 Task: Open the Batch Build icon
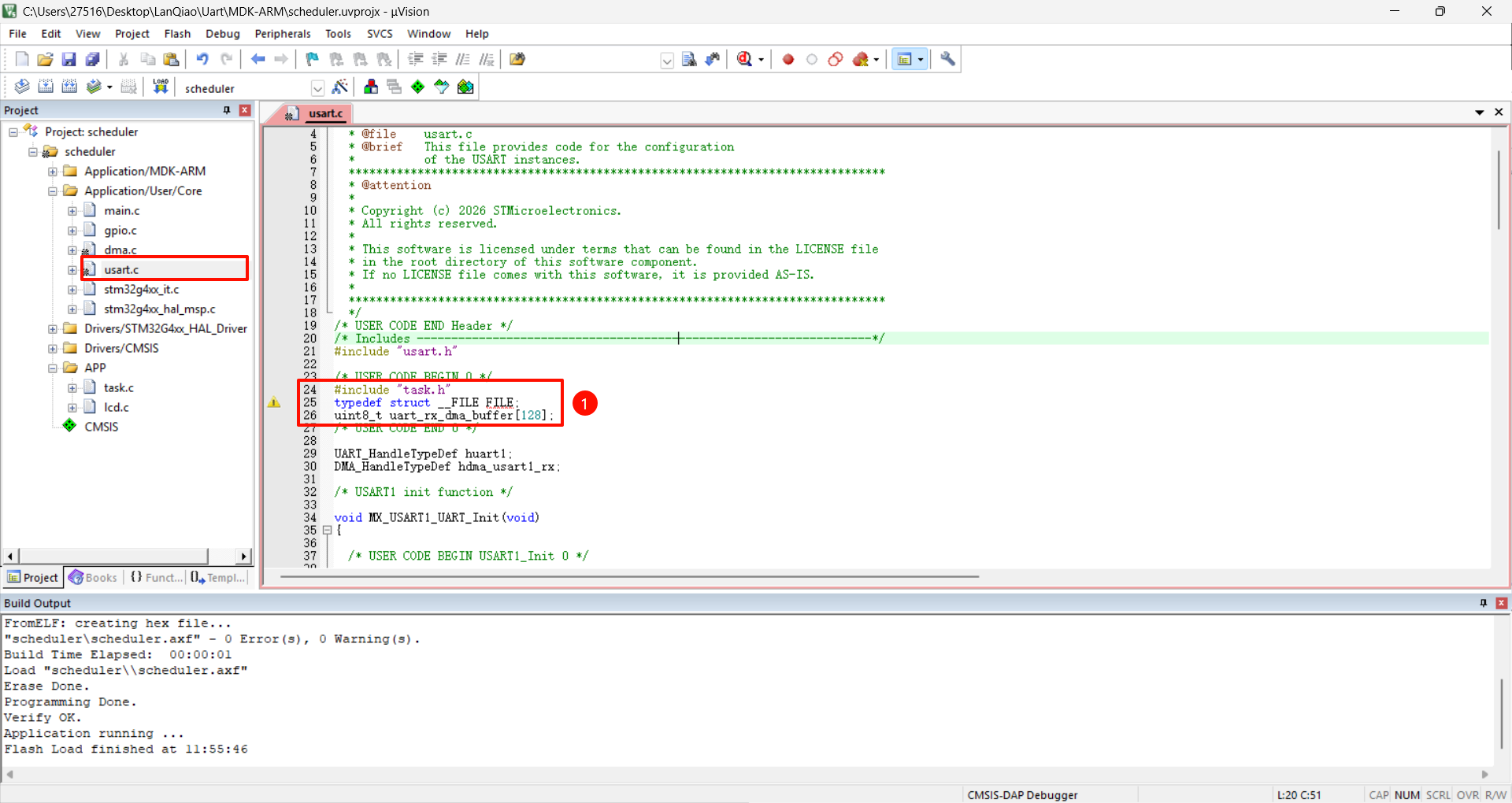(x=94, y=87)
